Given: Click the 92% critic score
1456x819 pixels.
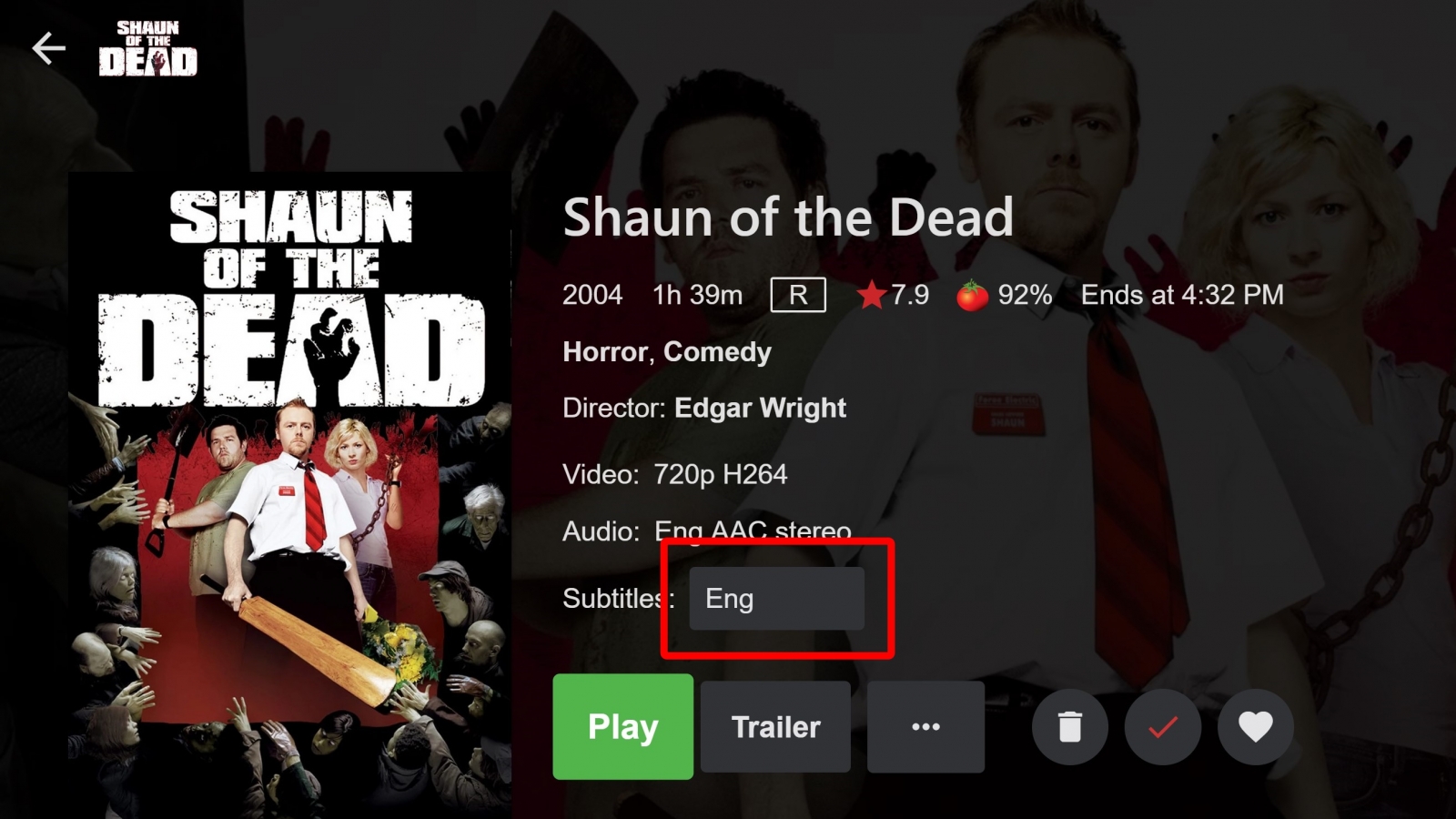Looking at the screenshot, I should point(1025,295).
